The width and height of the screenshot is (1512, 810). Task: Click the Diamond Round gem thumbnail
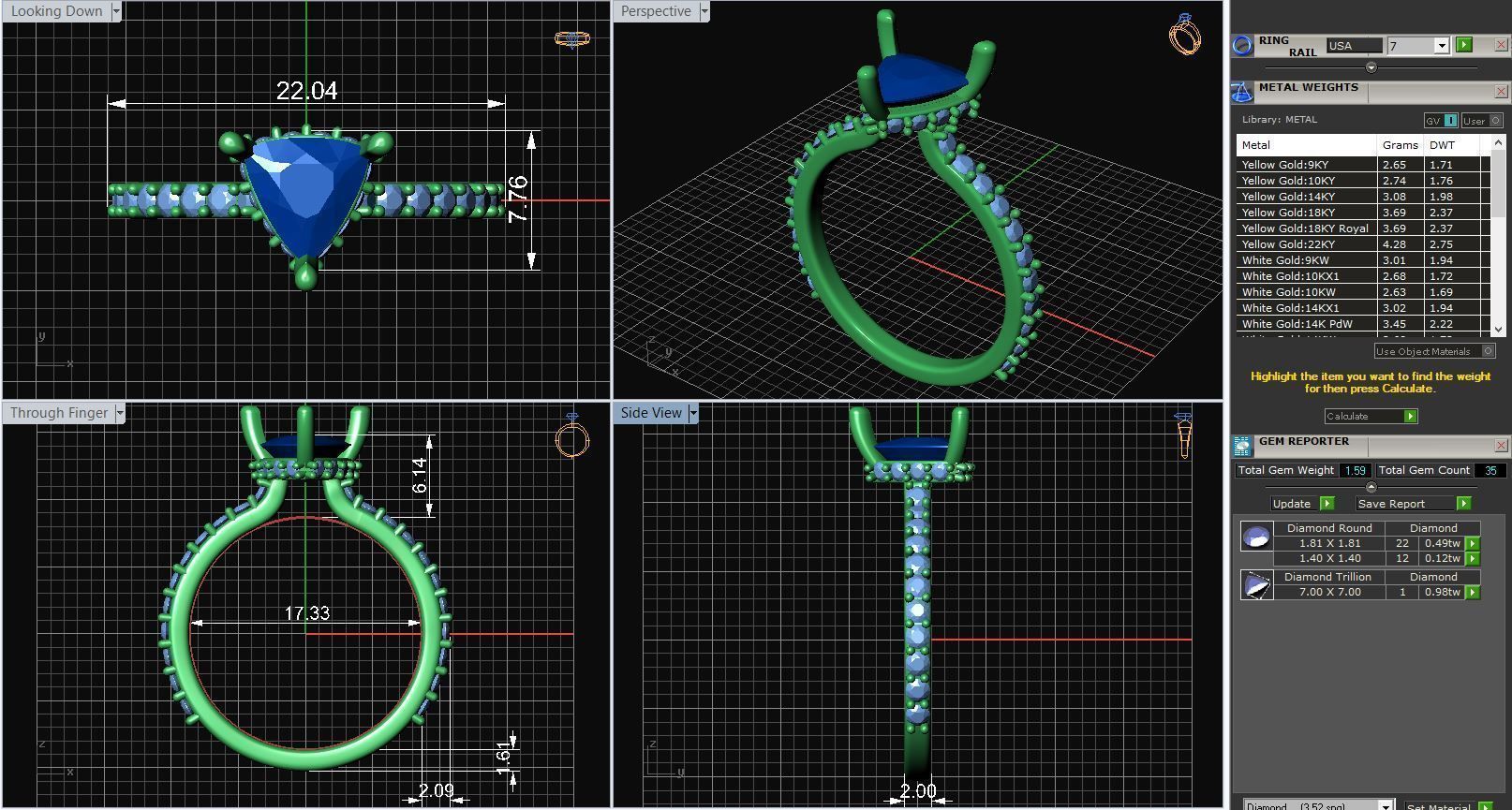click(1256, 537)
